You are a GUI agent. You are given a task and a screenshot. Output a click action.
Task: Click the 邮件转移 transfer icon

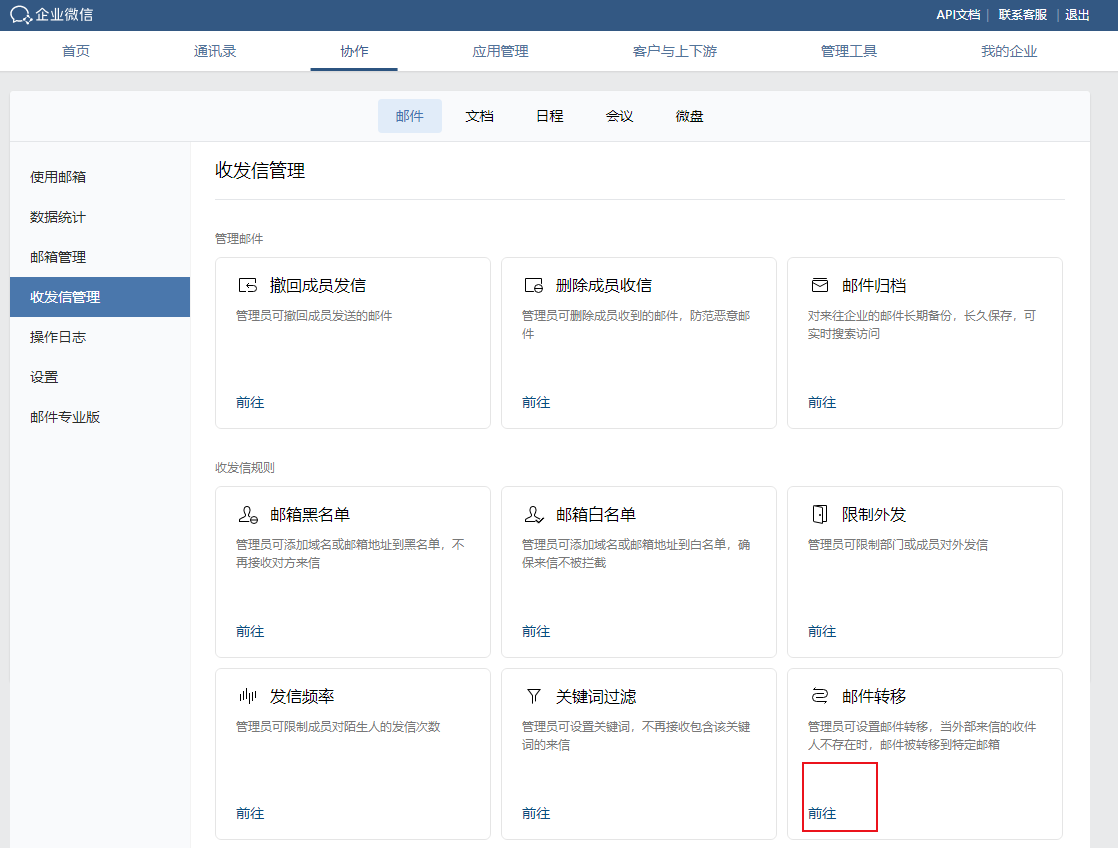(819, 697)
